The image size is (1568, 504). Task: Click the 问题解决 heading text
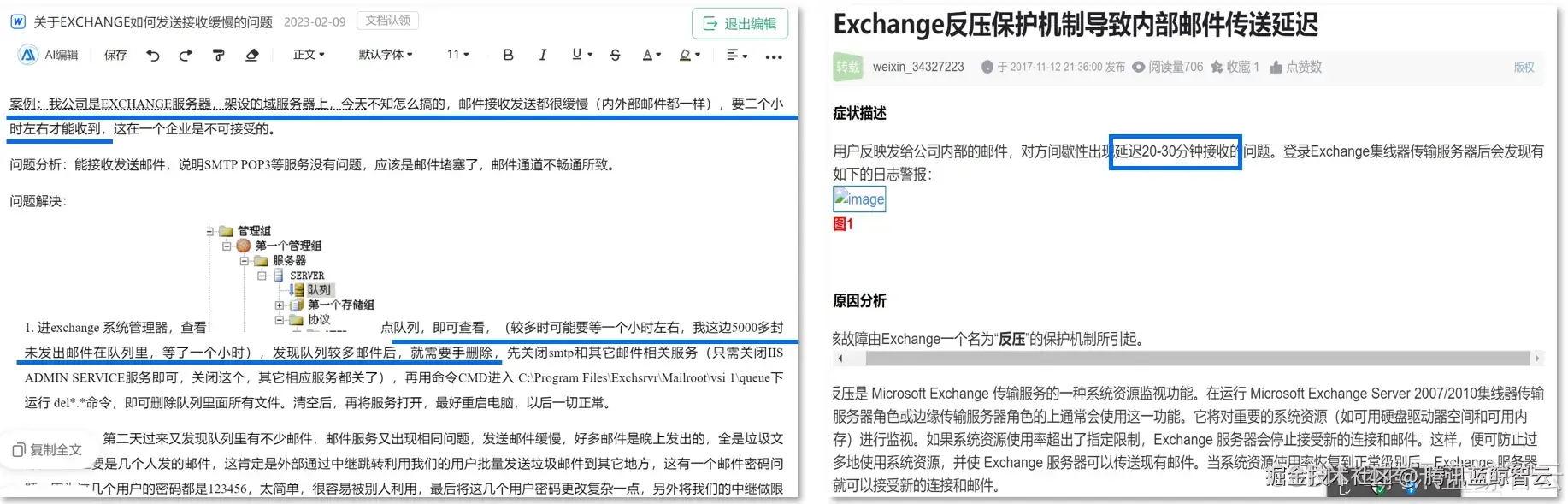coord(38,201)
